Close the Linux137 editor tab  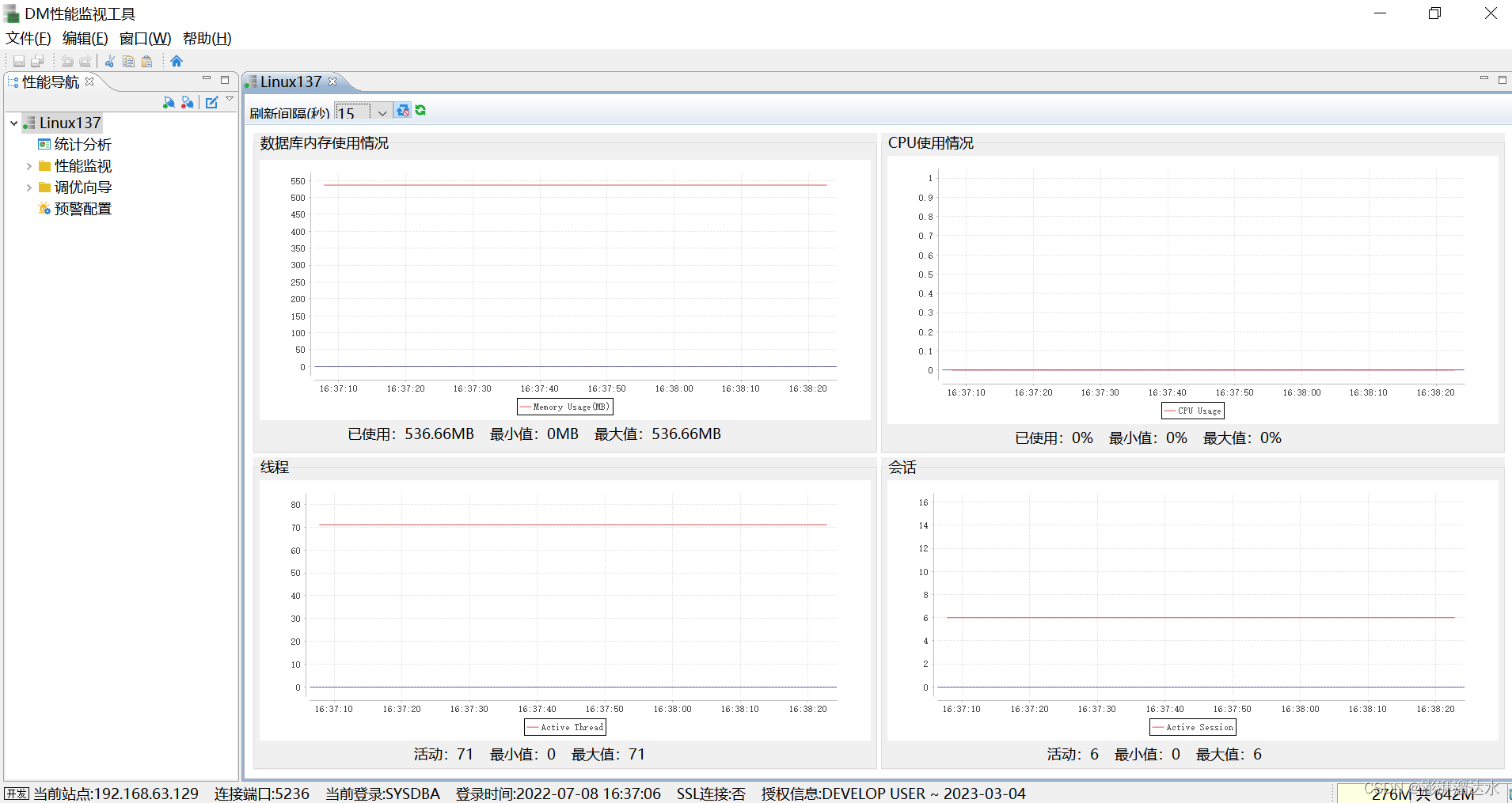tap(332, 81)
